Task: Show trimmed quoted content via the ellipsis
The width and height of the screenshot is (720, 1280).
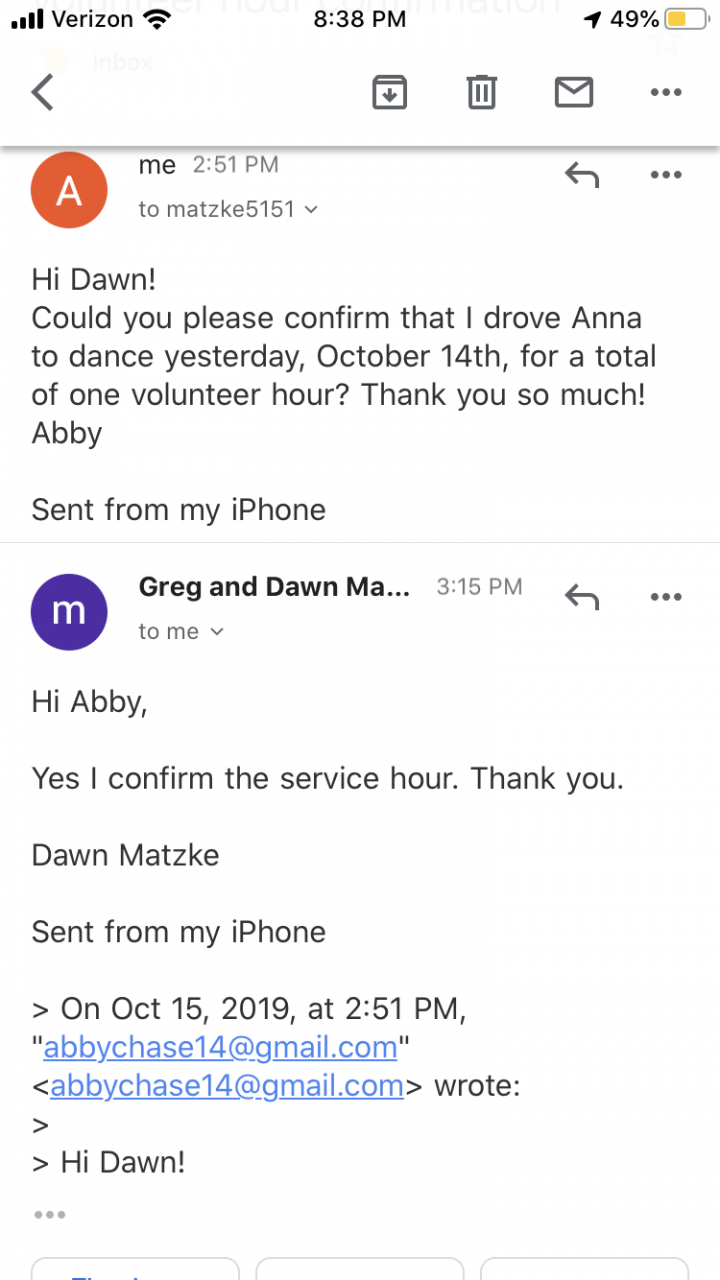Action: click(49, 1215)
